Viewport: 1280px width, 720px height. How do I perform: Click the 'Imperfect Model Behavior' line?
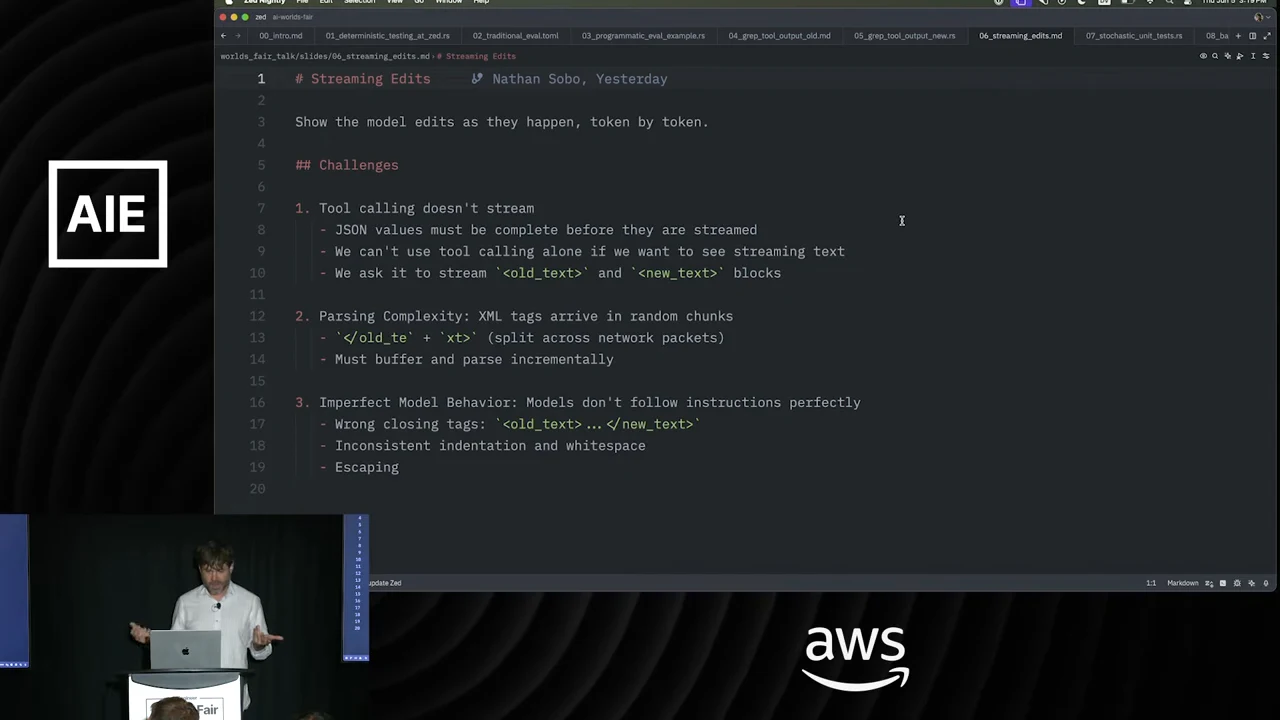[578, 402]
